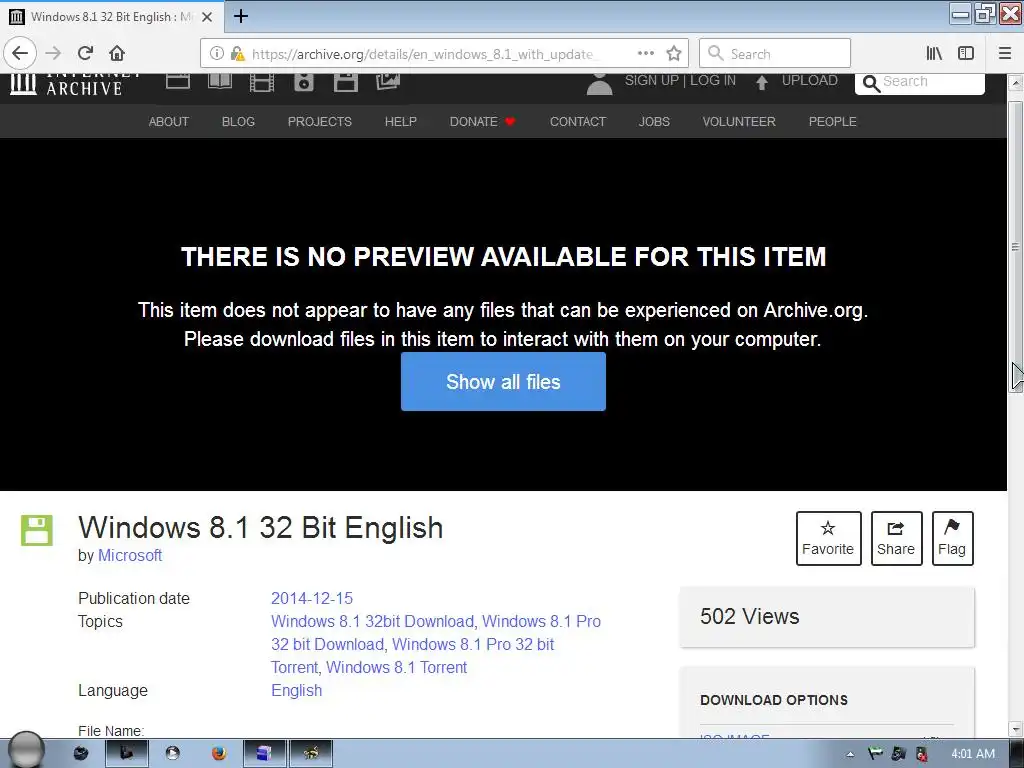Open the Texts book icon
This screenshot has height=768, width=1024.
(x=220, y=82)
